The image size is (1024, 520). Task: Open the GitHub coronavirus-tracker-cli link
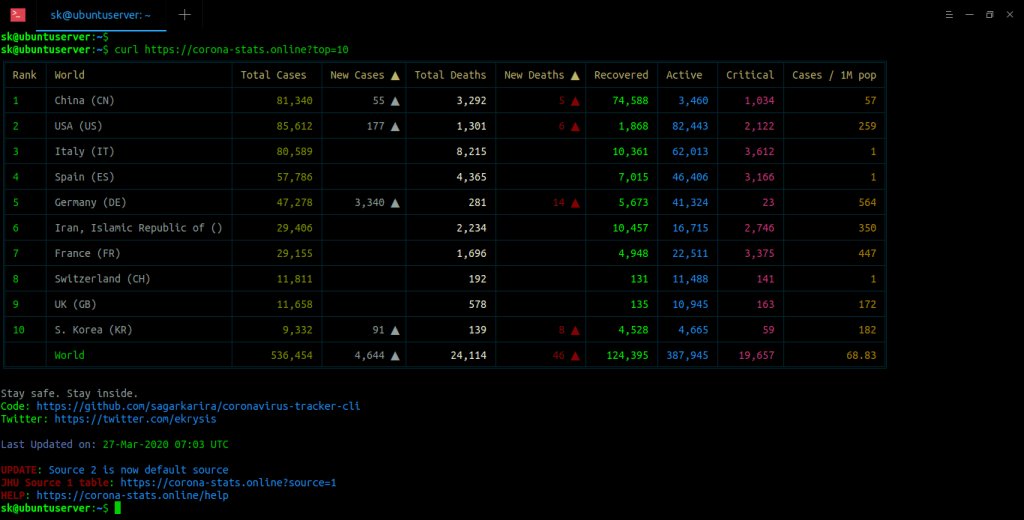(198, 406)
